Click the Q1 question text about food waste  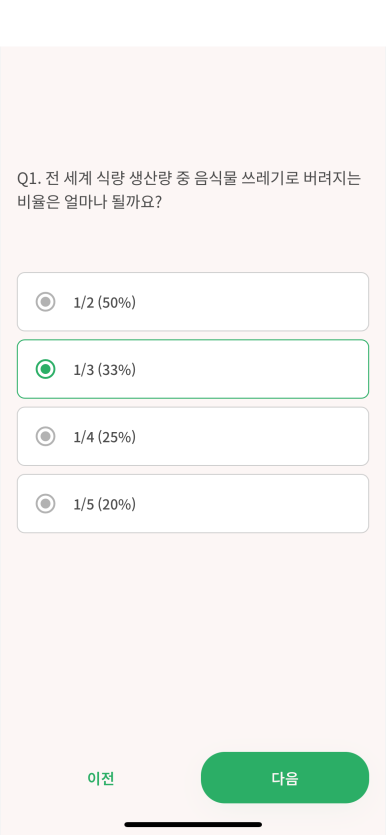click(x=189, y=190)
